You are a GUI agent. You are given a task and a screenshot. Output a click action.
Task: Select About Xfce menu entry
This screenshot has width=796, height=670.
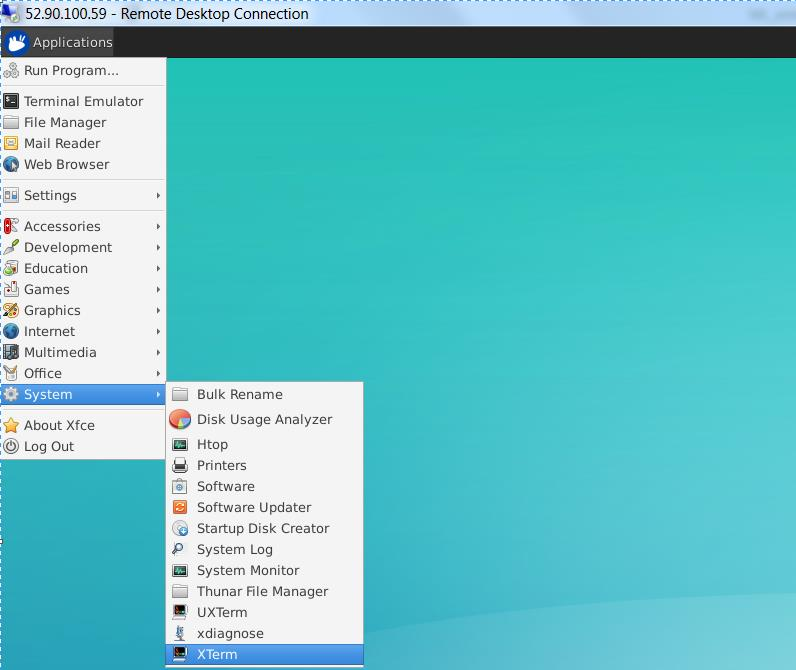tap(83, 425)
